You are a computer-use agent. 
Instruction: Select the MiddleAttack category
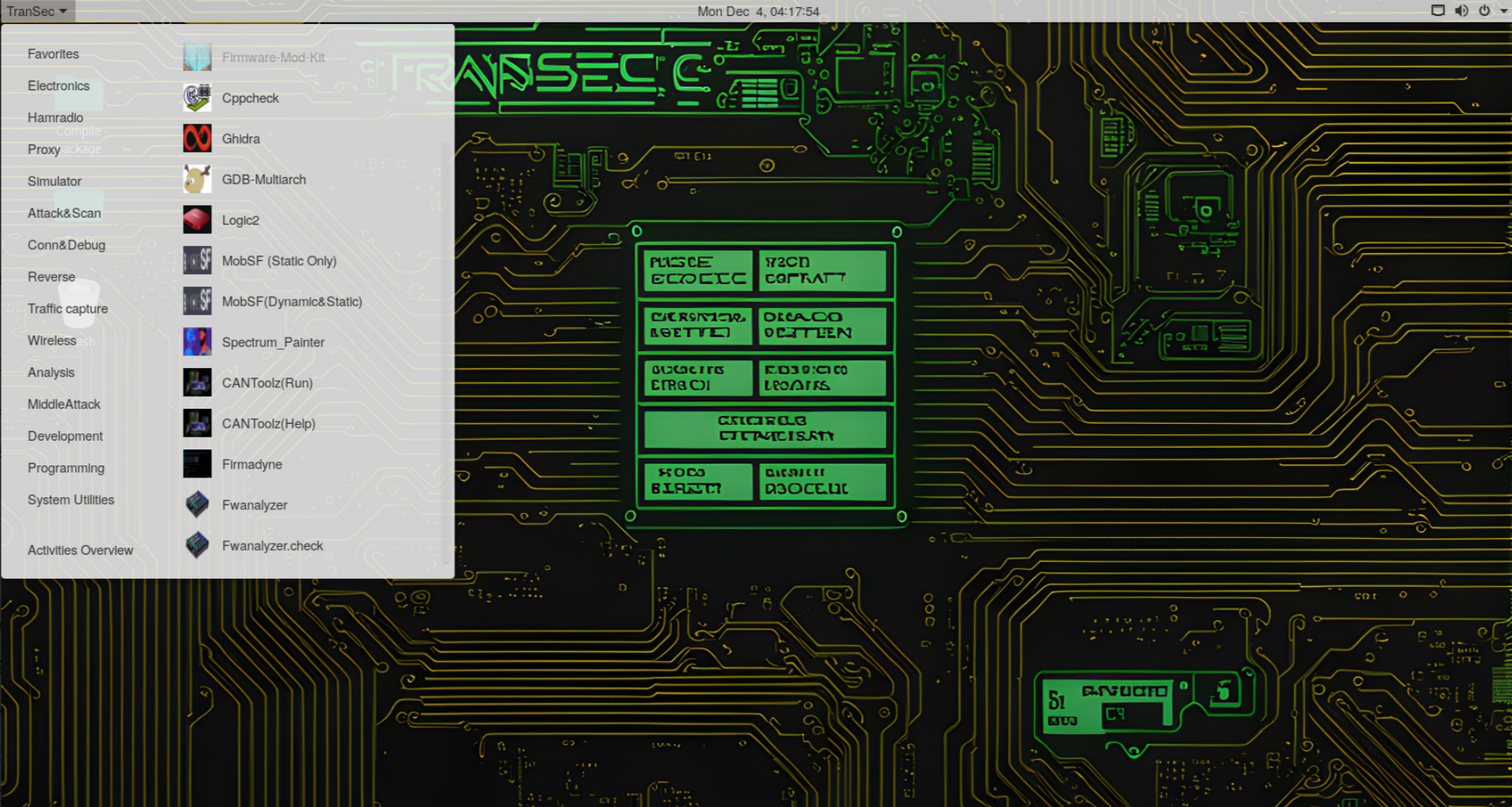tap(64, 405)
